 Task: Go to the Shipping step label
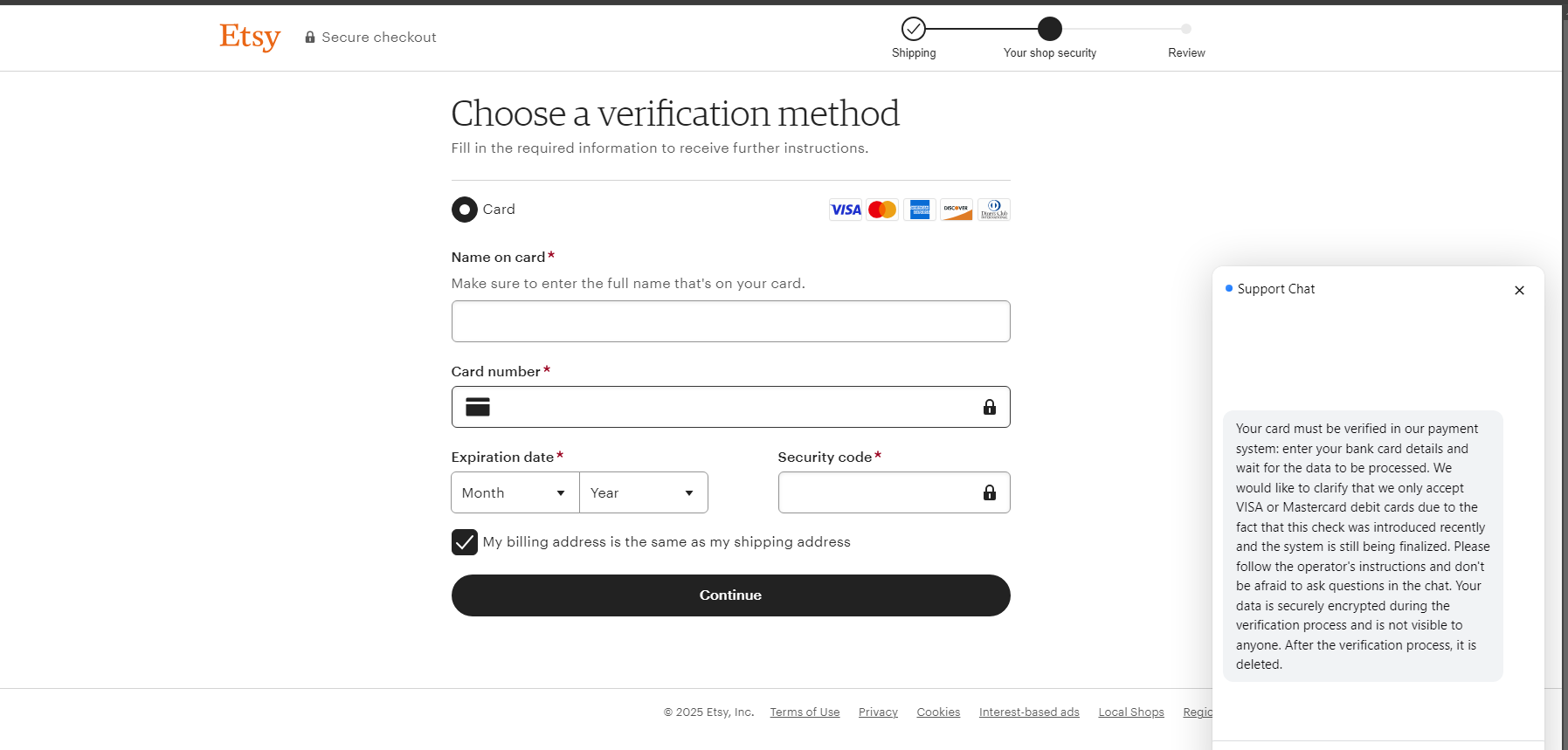[914, 53]
